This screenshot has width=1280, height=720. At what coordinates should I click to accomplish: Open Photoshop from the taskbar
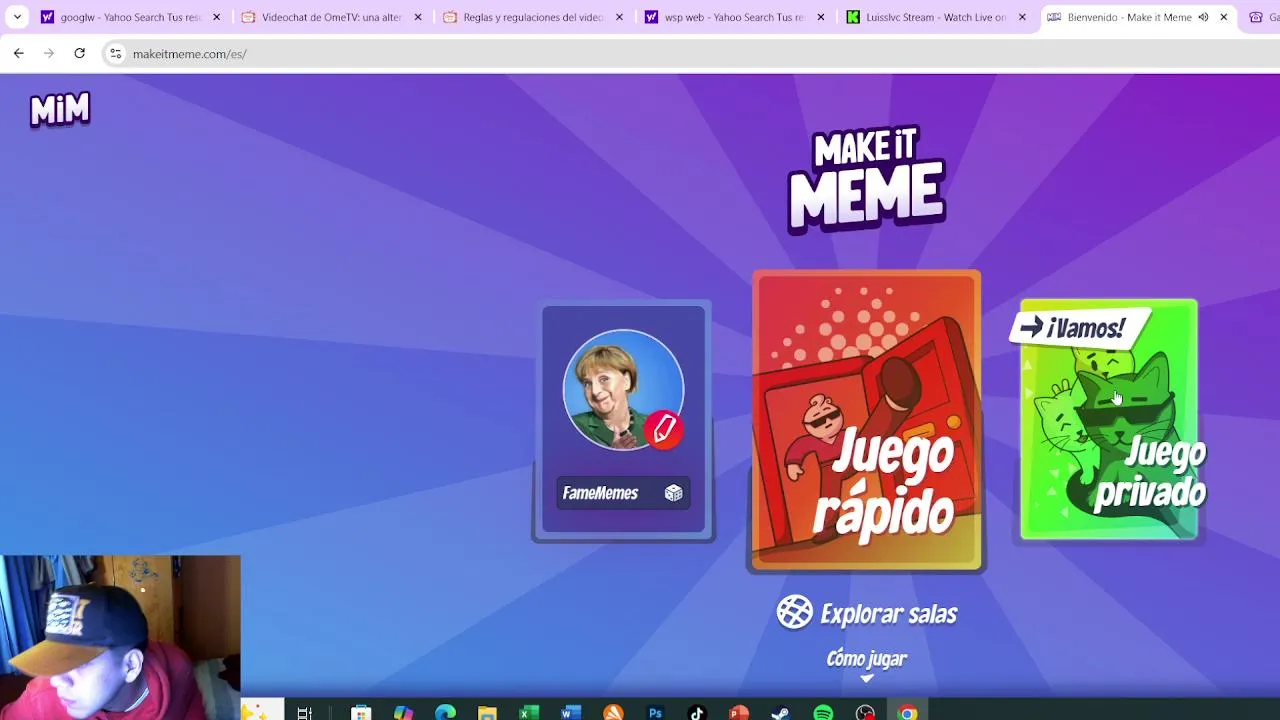pyautogui.click(x=655, y=713)
